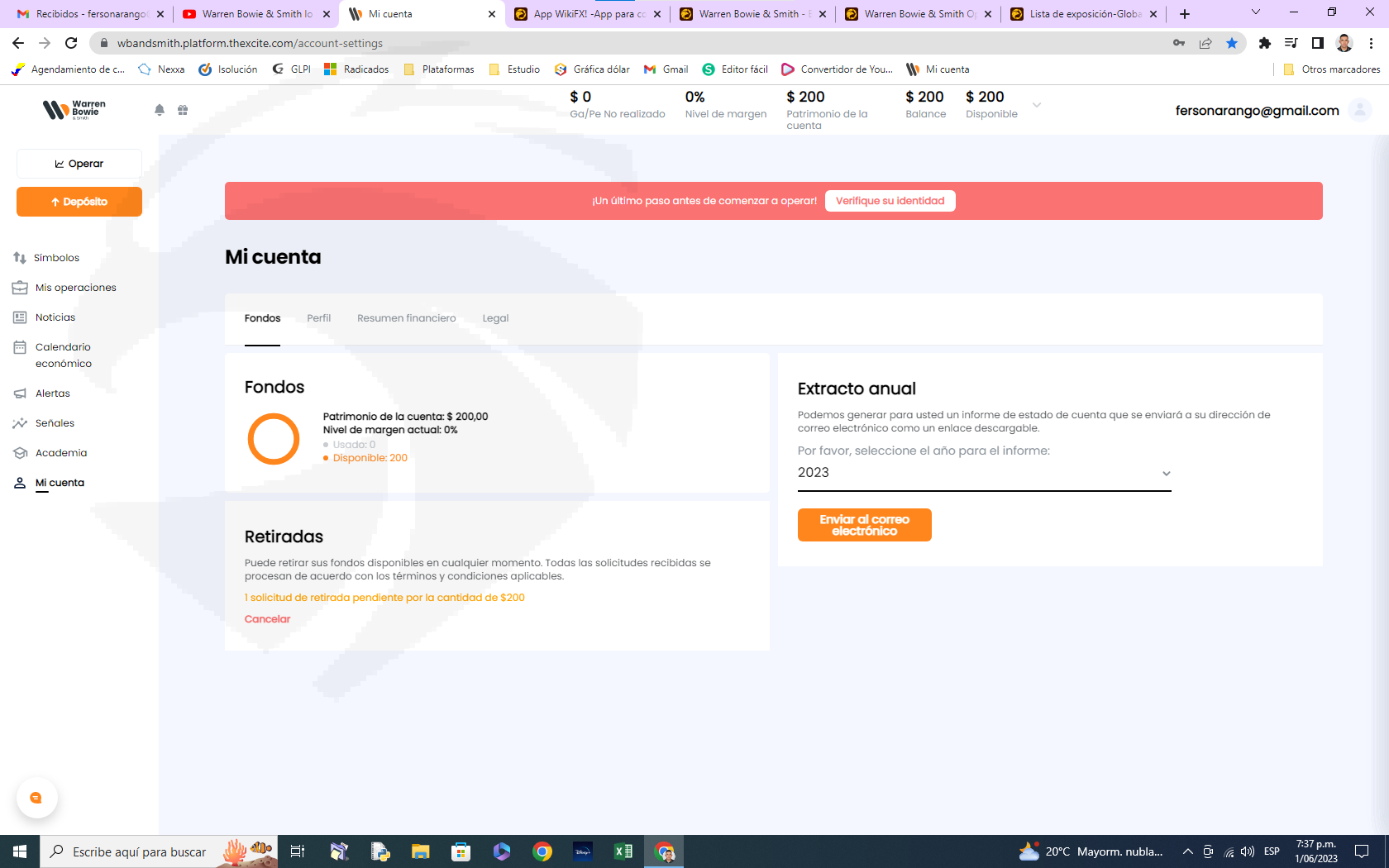
Task: Go back with browser back arrow
Action: click(x=18, y=43)
